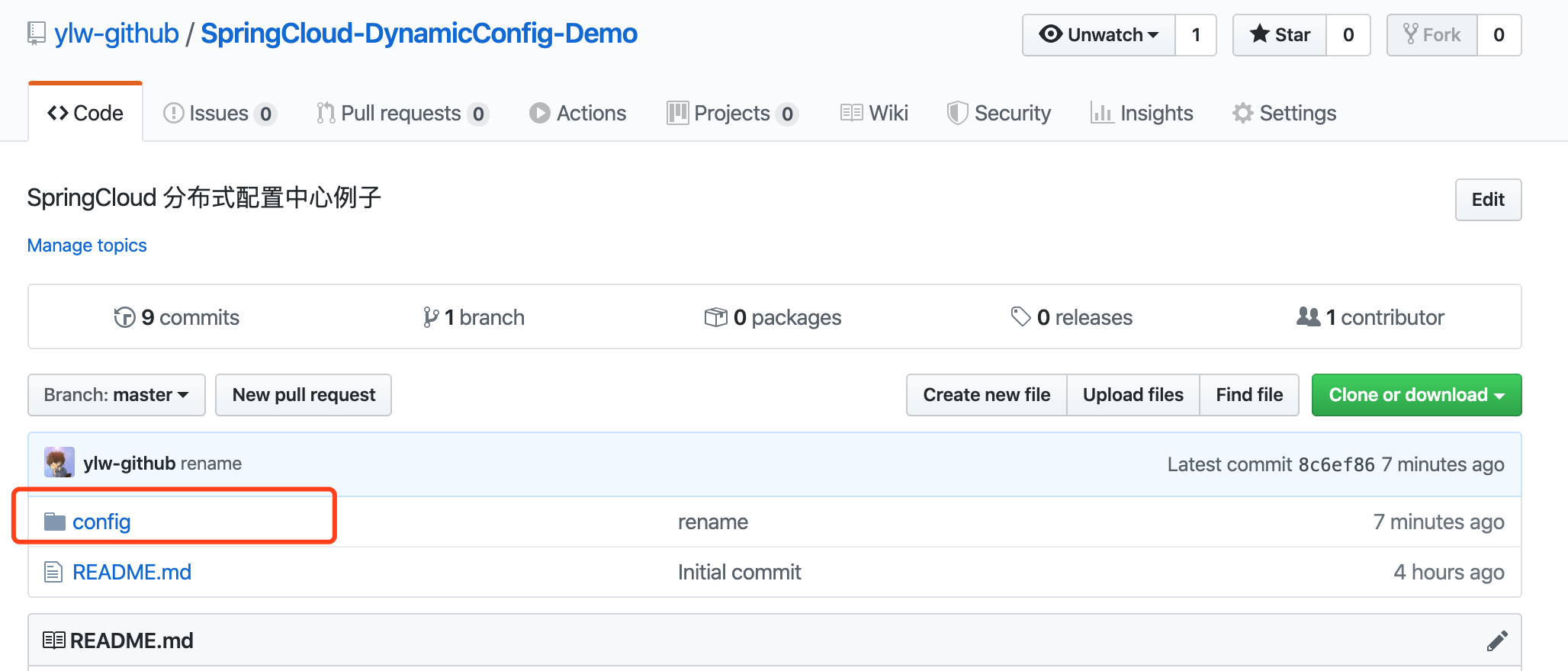Open the config folder
Viewport: 1568px width, 671px height.
pos(101,522)
